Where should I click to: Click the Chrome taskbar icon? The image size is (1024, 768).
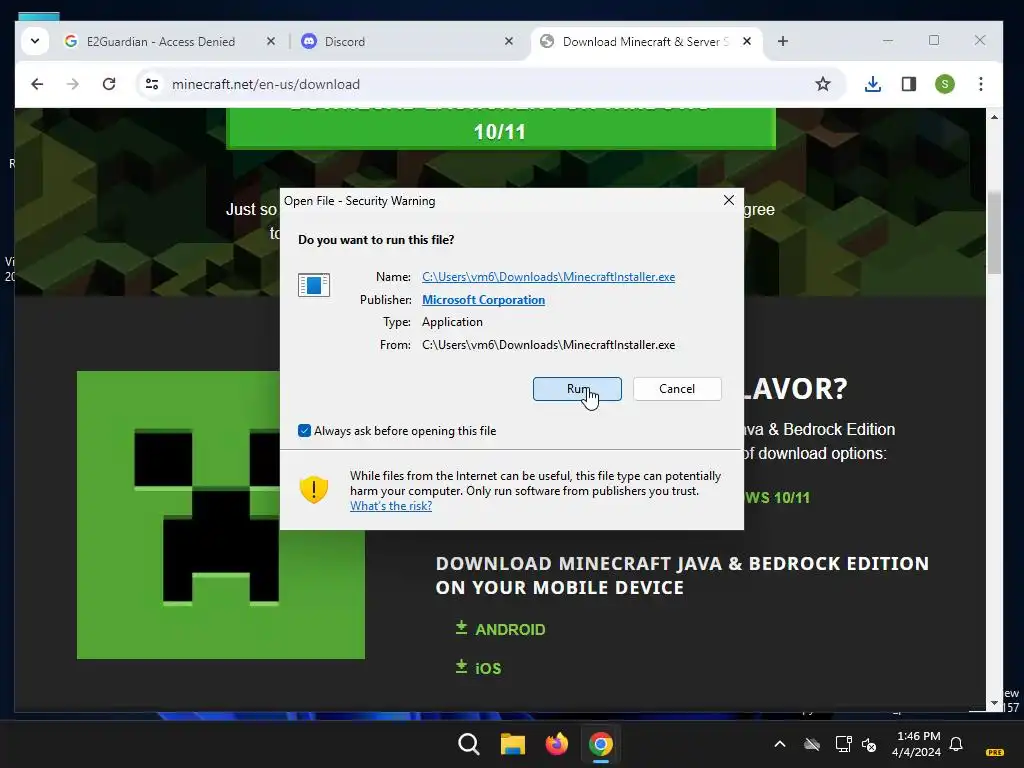pos(601,744)
